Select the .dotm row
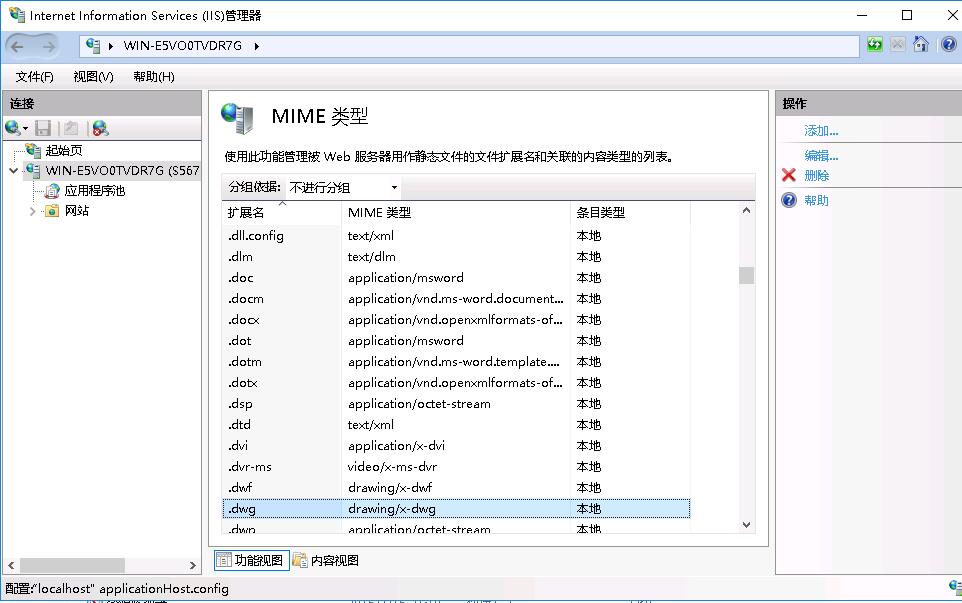Image resolution: width=962 pixels, height=603 pixels. click(456, 361)
